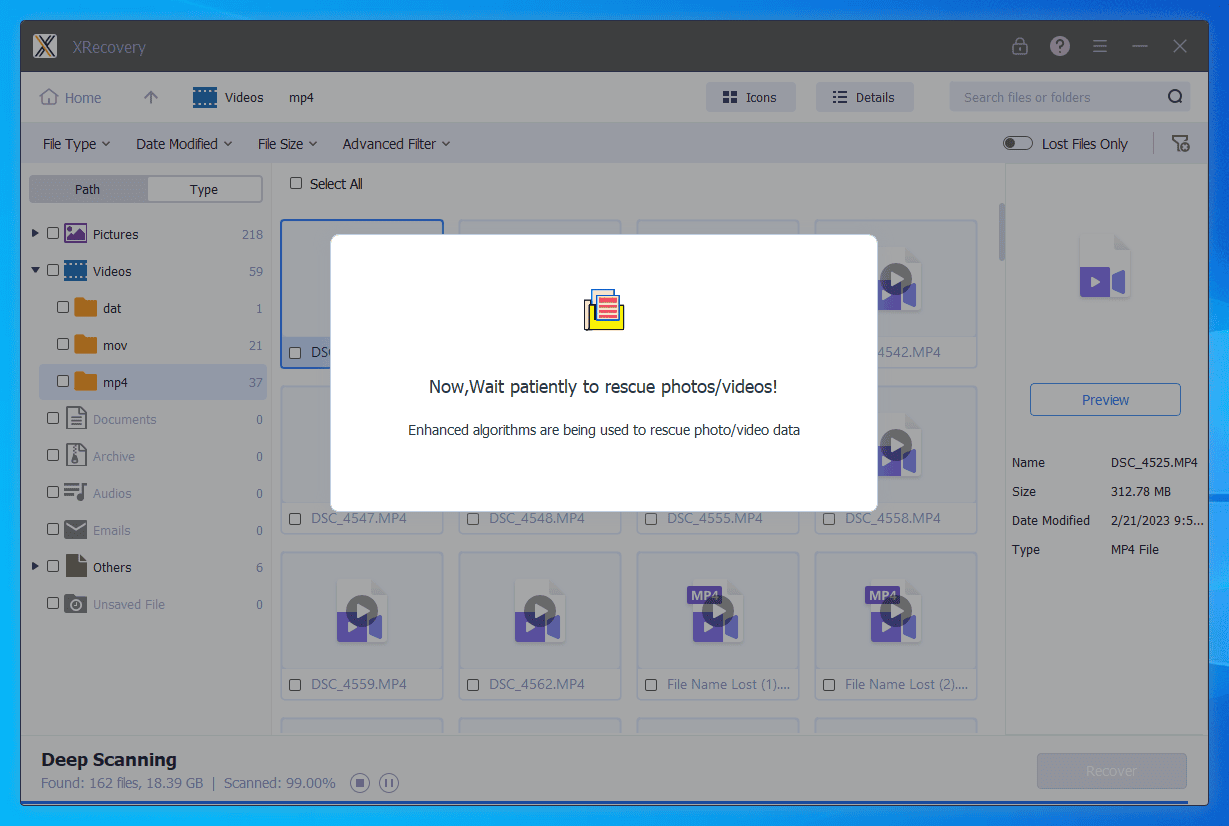
Task: Tick the mov folder checkbox
Action: point(63,345)
